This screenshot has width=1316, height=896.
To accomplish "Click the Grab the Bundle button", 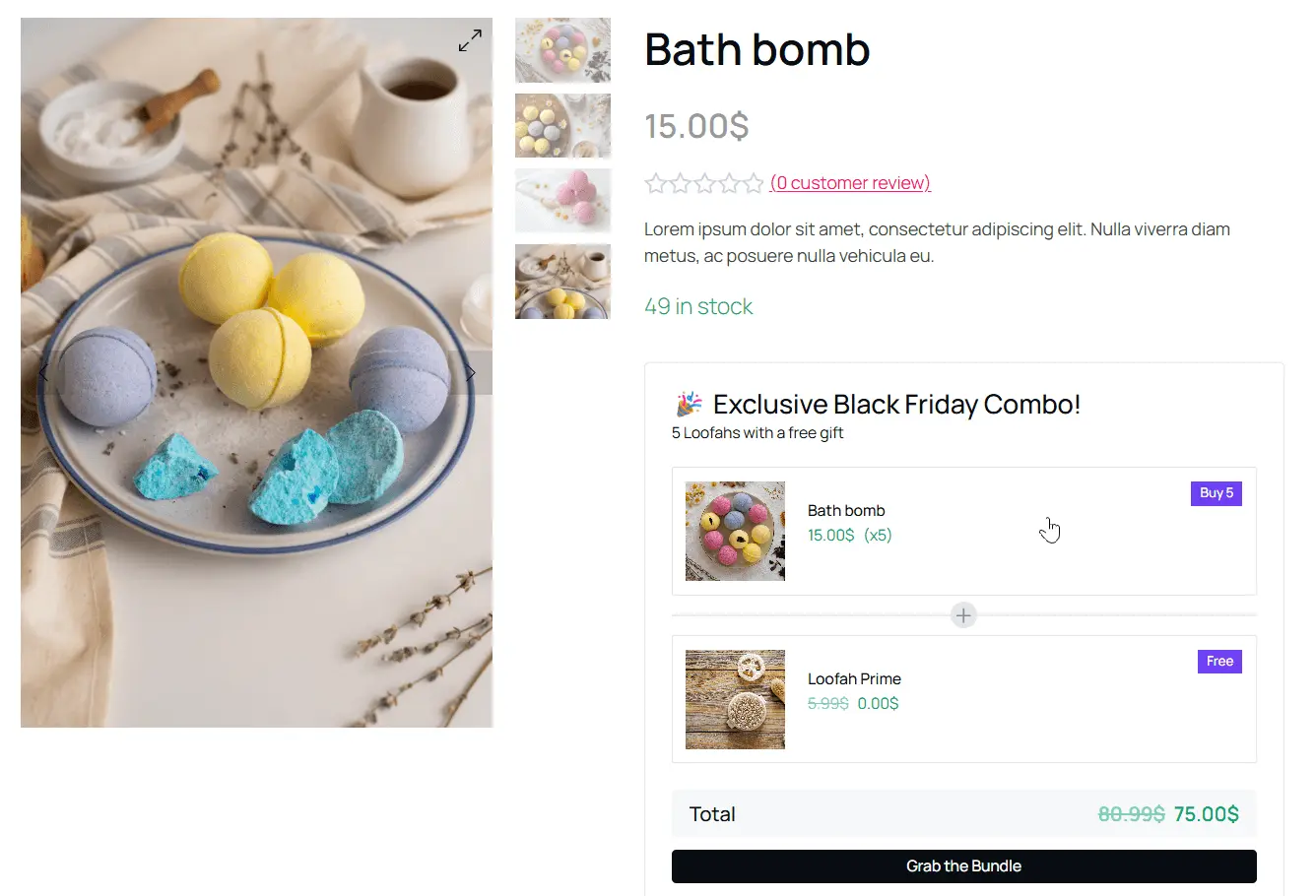I will tap(963, 865).
